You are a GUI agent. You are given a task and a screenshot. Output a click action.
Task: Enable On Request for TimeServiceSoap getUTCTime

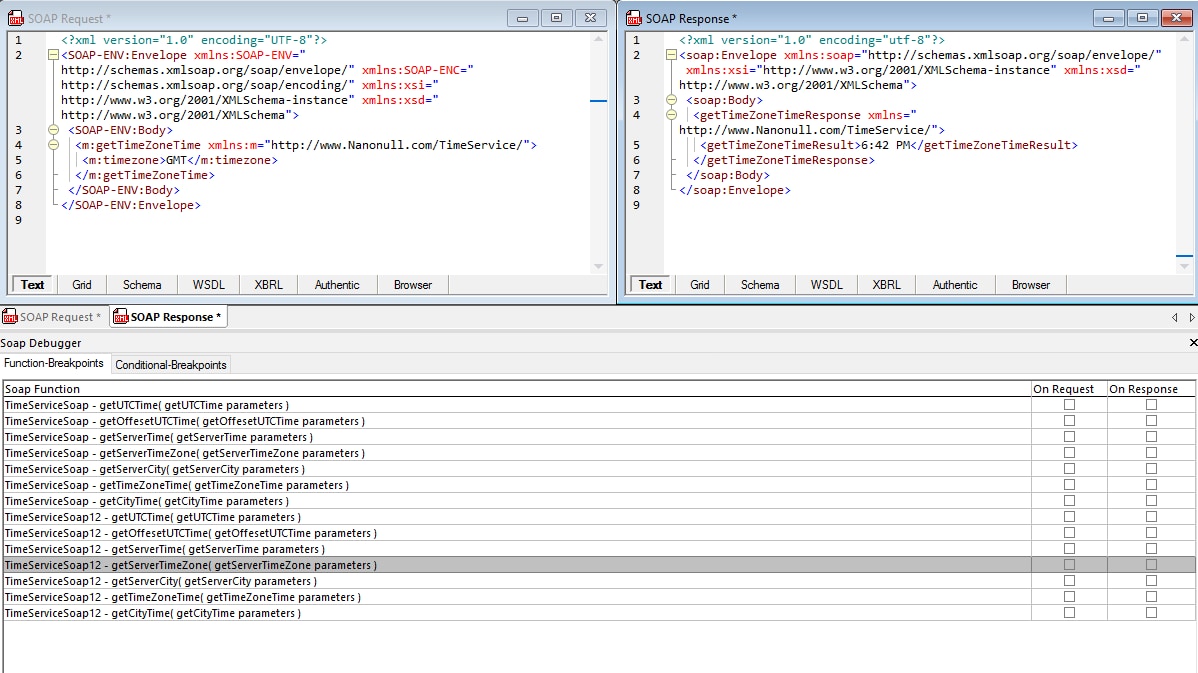(1069, 405)
